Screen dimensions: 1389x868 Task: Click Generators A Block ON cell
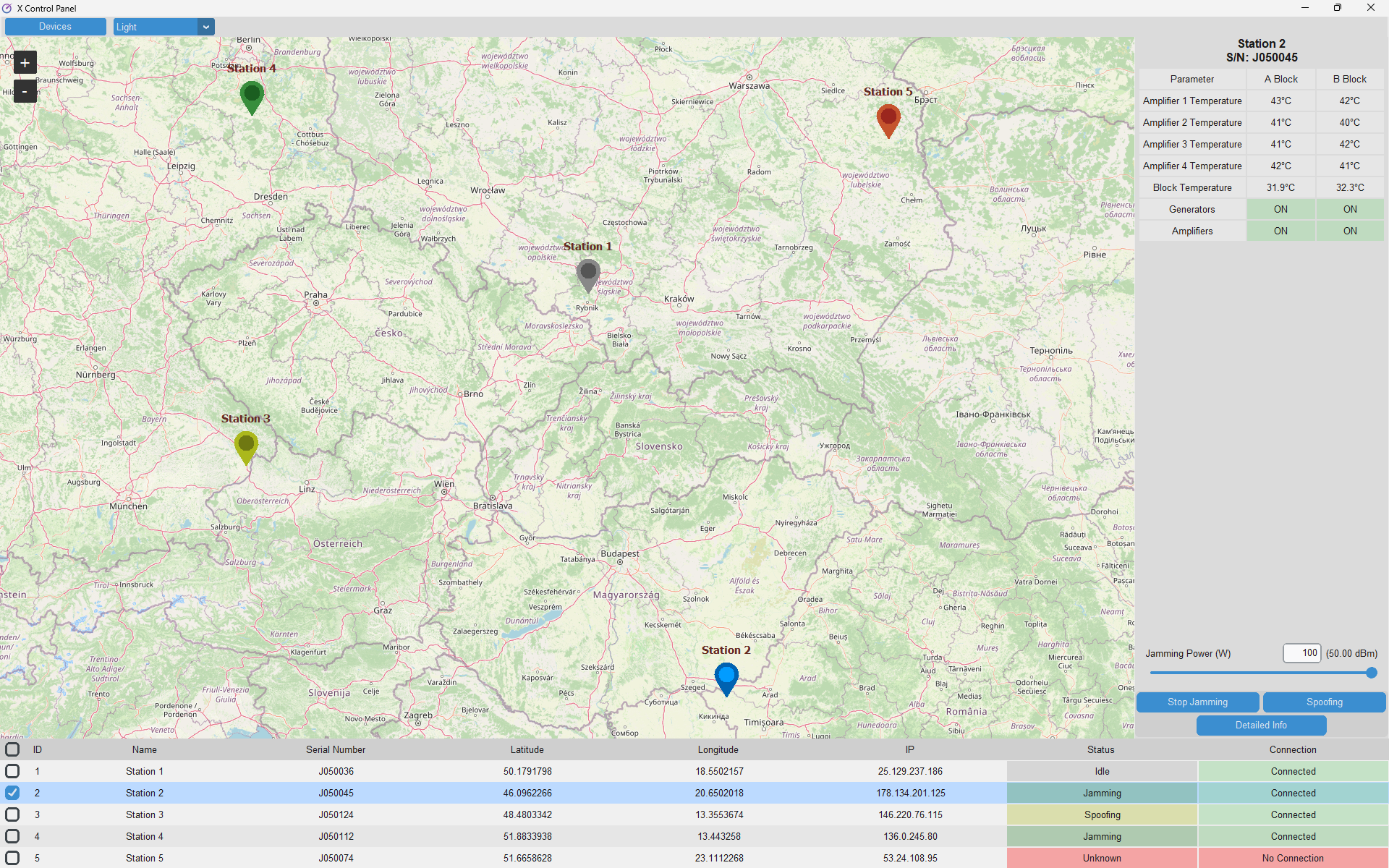pos(1280,209)
